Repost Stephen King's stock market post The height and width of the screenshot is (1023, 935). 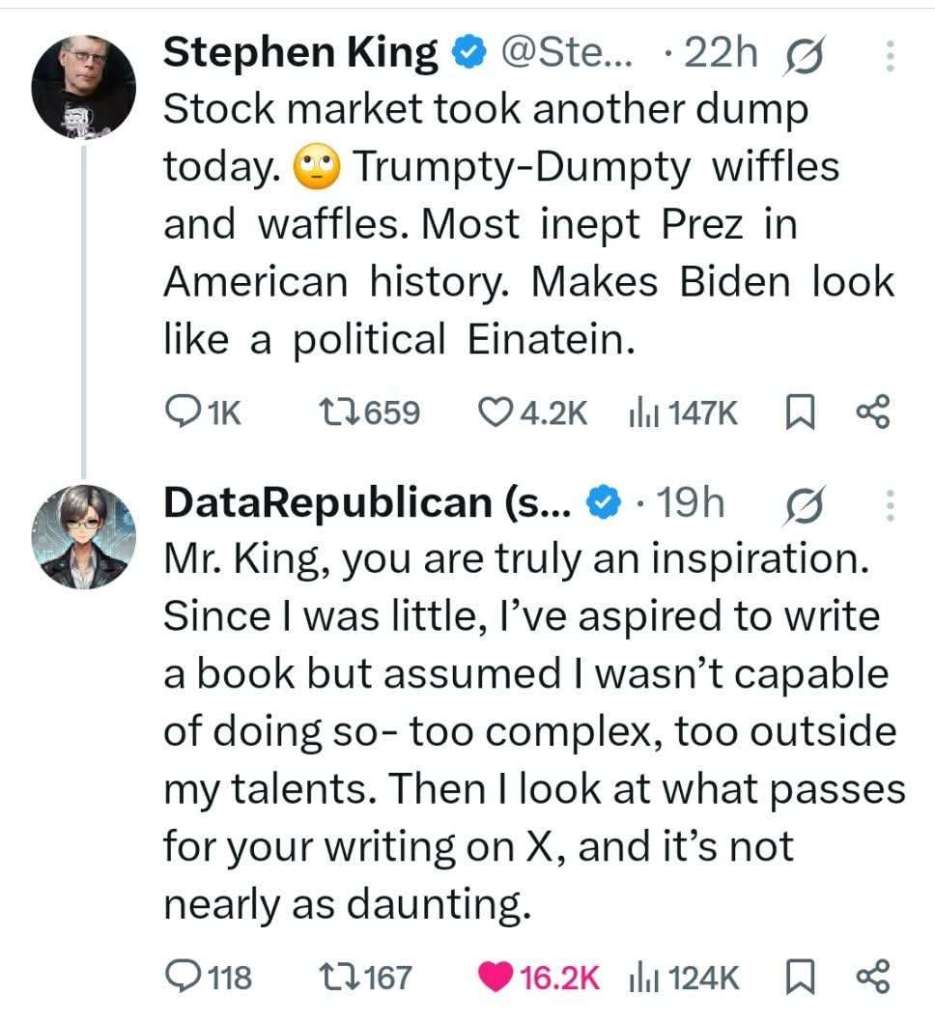(x=332, y=410)
